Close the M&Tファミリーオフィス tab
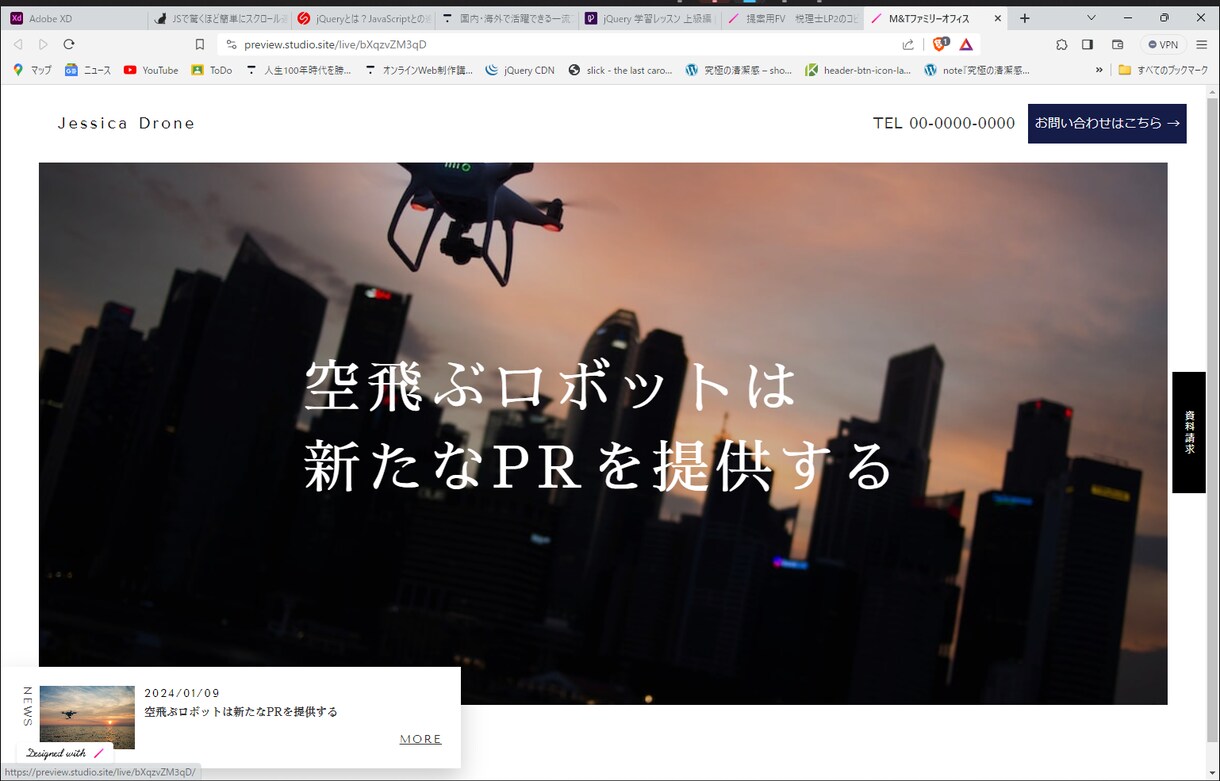The width and height of the screenshot is (1220, 781). [x=998, y=18]
